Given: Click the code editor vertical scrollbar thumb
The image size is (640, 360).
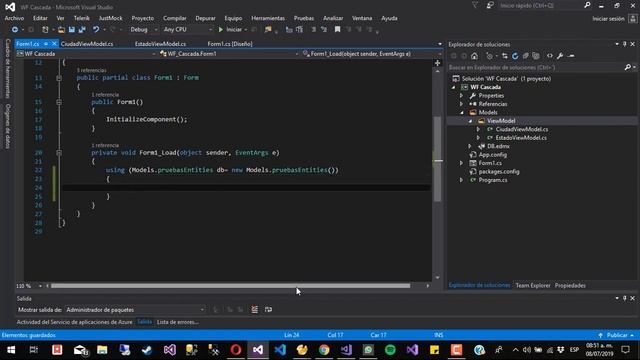Looking at the screenshot, I should pyautogui.click(x=438, y=159).
